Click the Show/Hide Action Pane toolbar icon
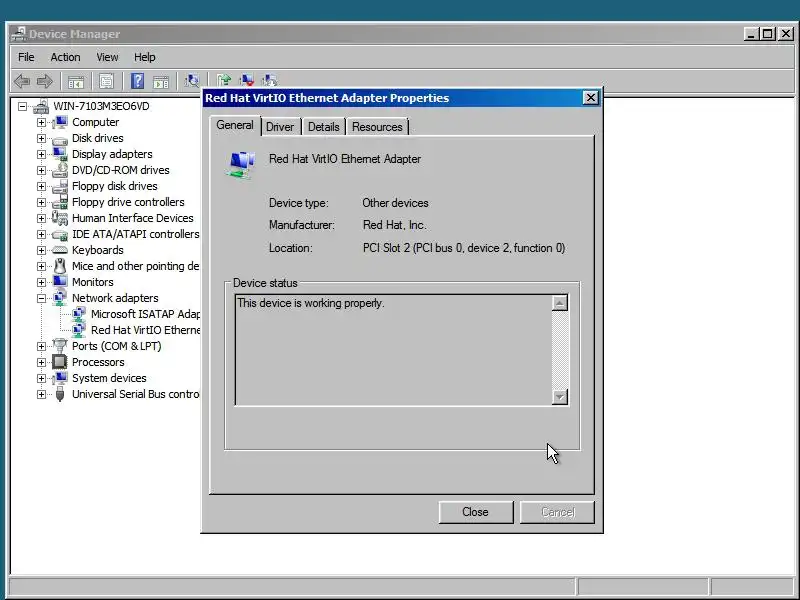Screen dimensions: 800x600 click(x=161, y=81)
